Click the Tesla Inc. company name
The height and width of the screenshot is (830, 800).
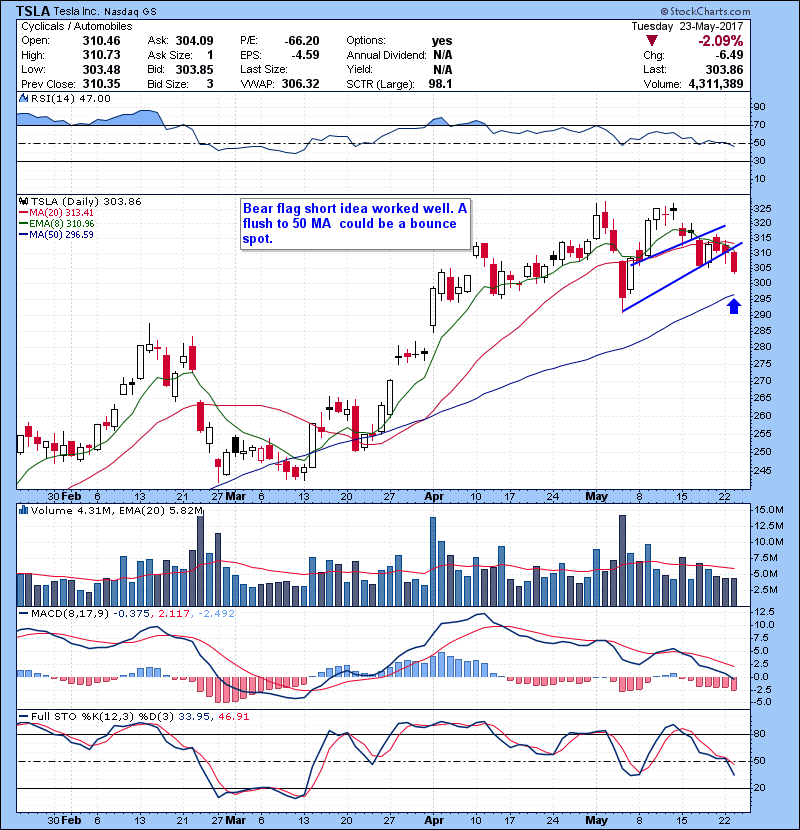[77, 12]
